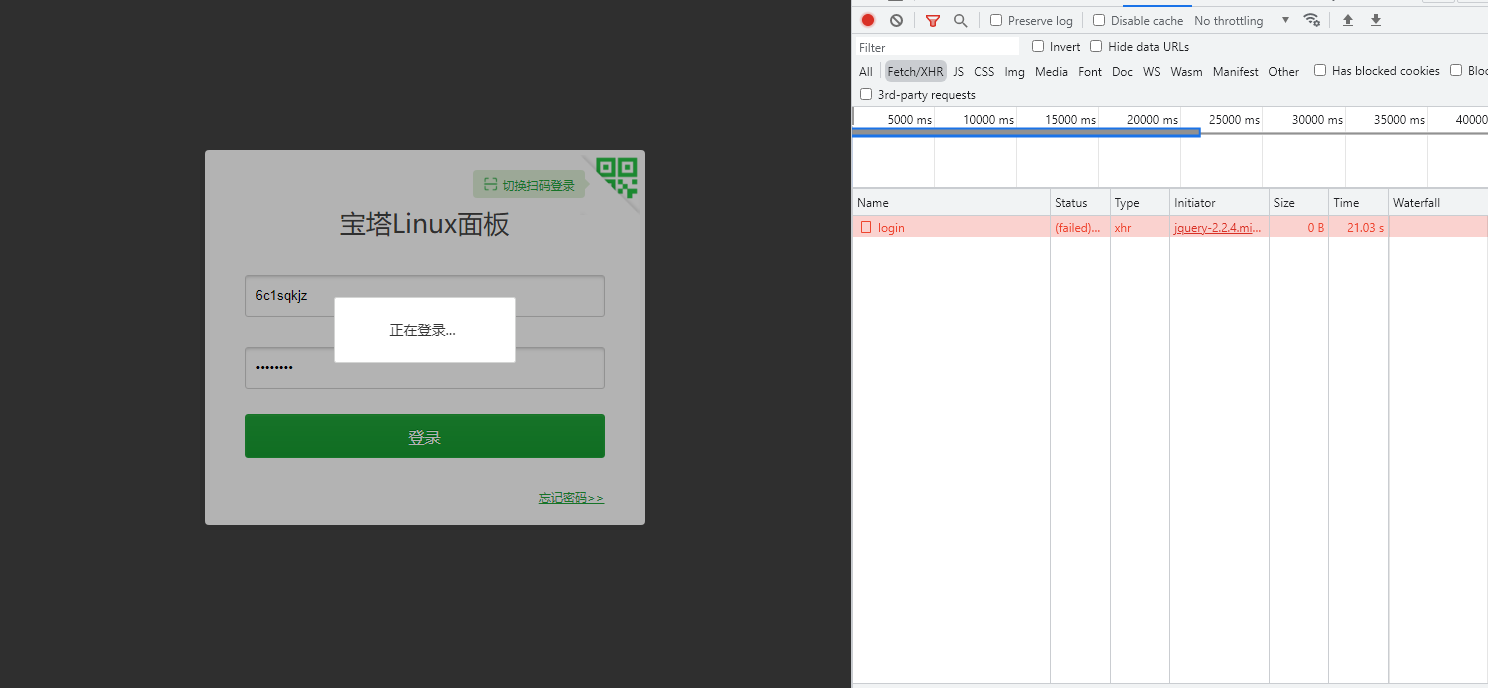Select the WS filter type
This screenshot has width=1488, height=688.
1152,72
